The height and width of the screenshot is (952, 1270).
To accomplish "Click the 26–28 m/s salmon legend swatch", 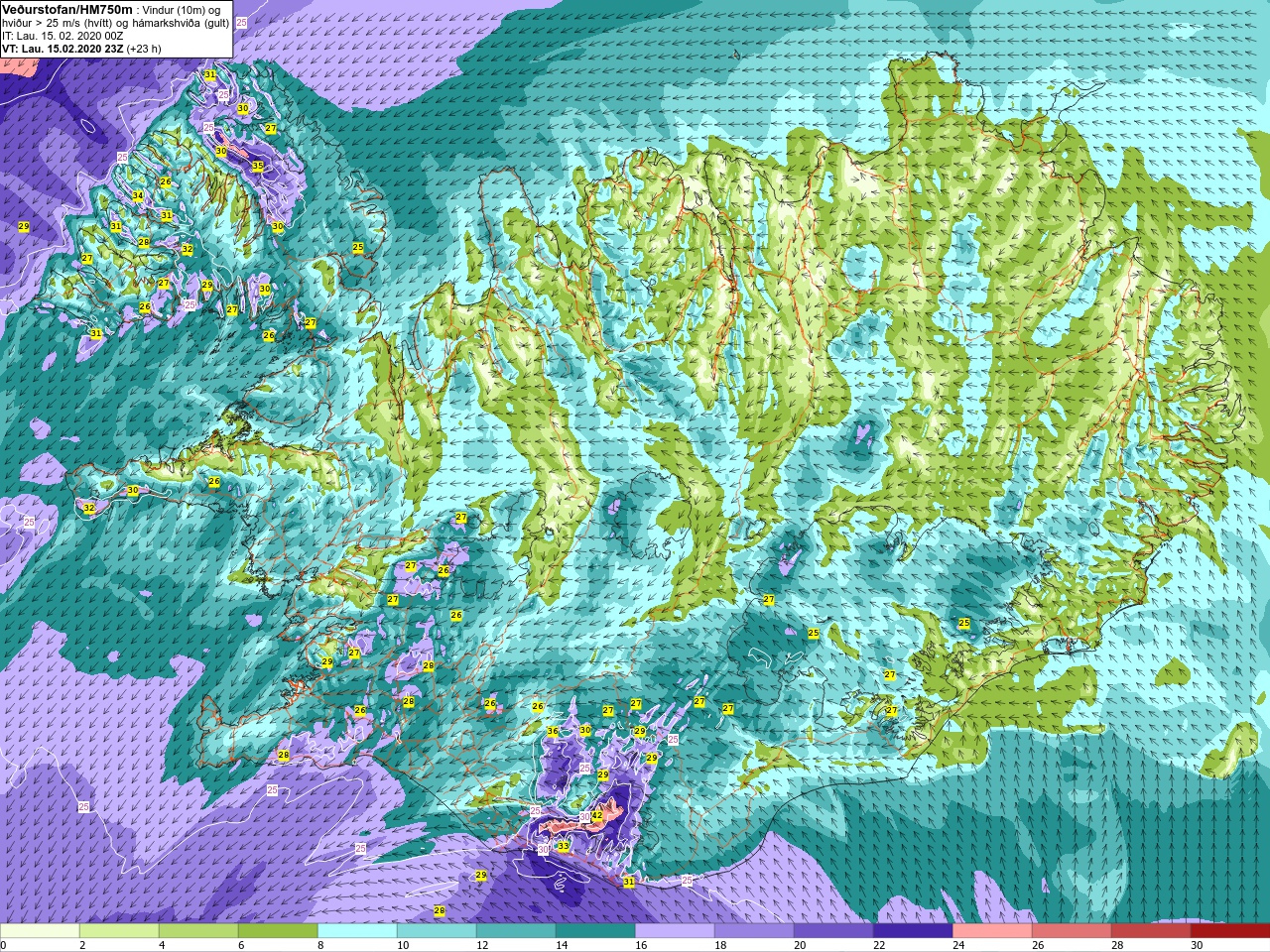I will pos(1072,931).
